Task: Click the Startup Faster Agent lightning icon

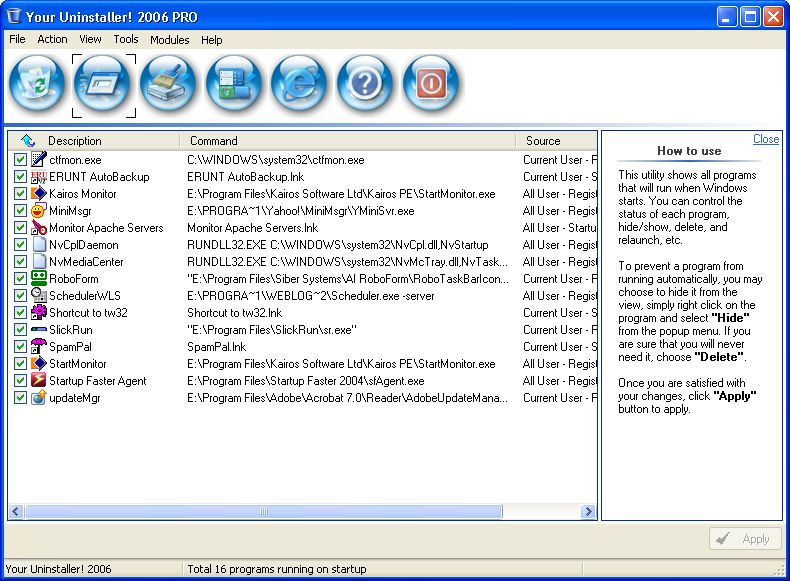Action: [39, 380]
